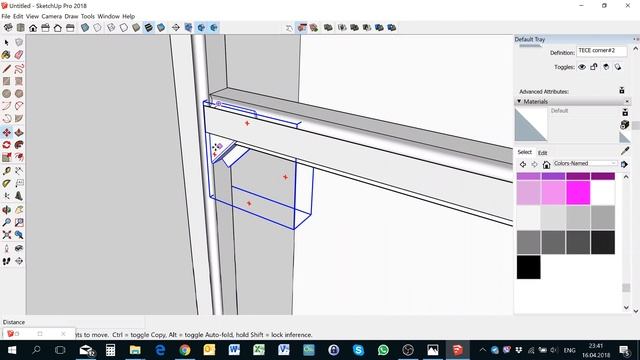640x360 pixels.
Task: Toggle cast shadows icon
Action: [618, 67]
